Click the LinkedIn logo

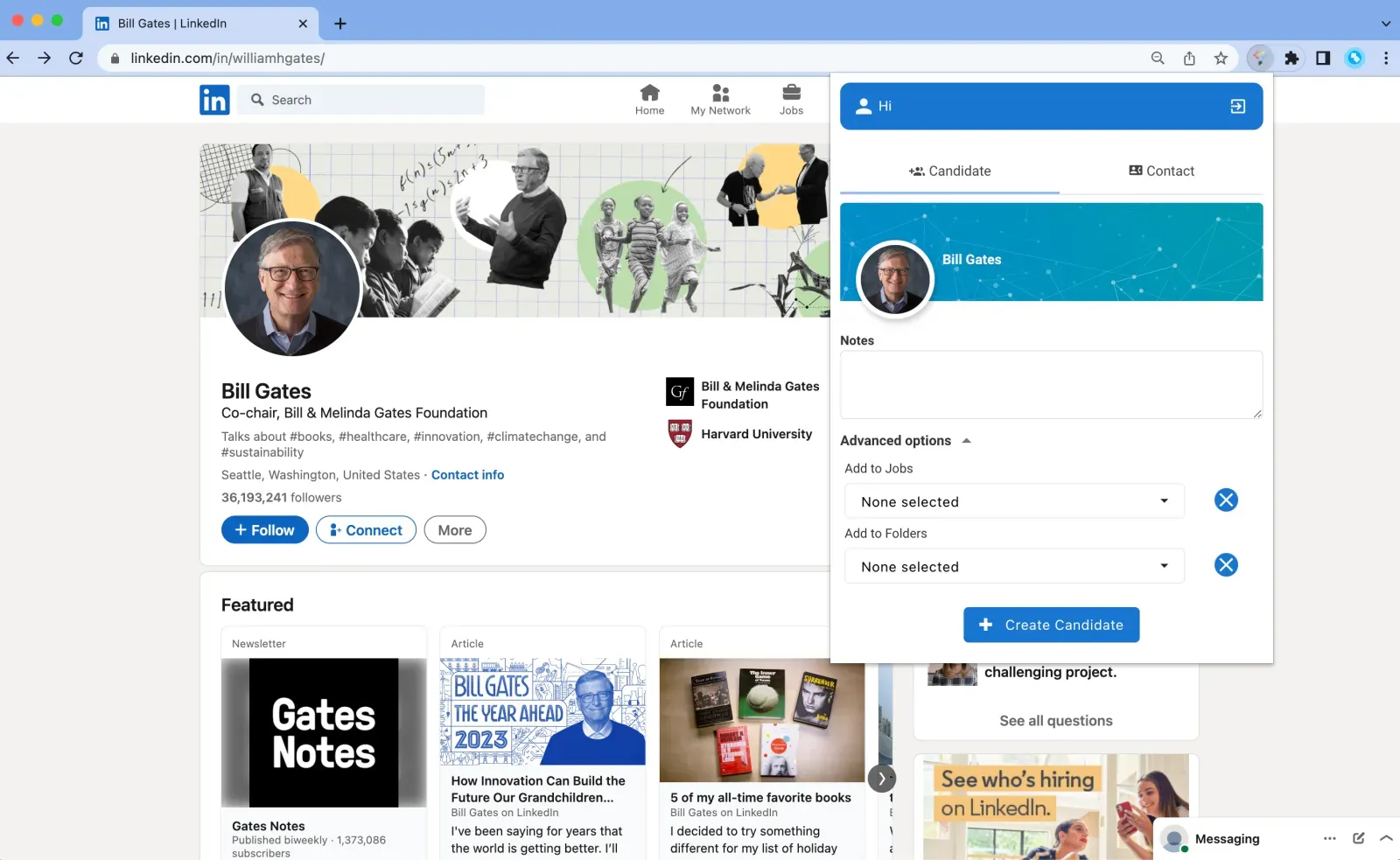(214, 99)
